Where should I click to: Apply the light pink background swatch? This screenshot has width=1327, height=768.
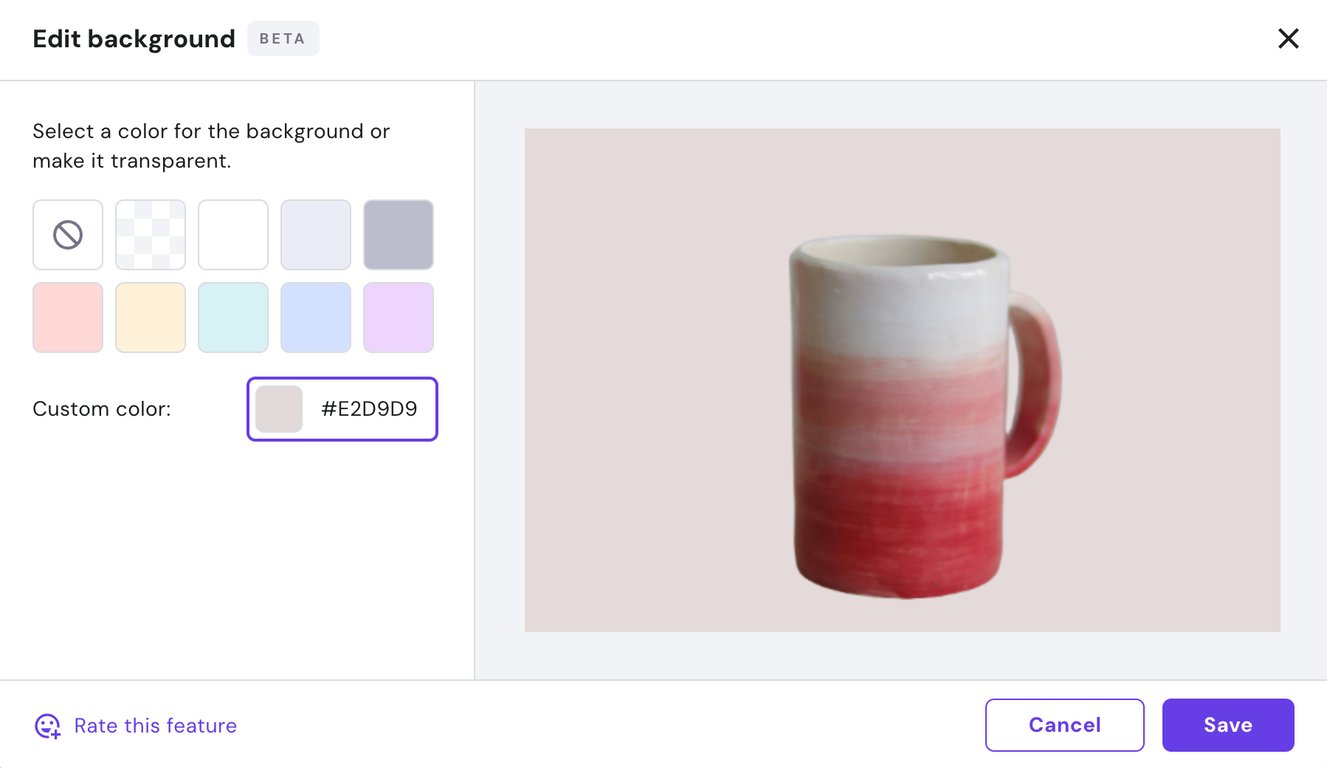68,318
